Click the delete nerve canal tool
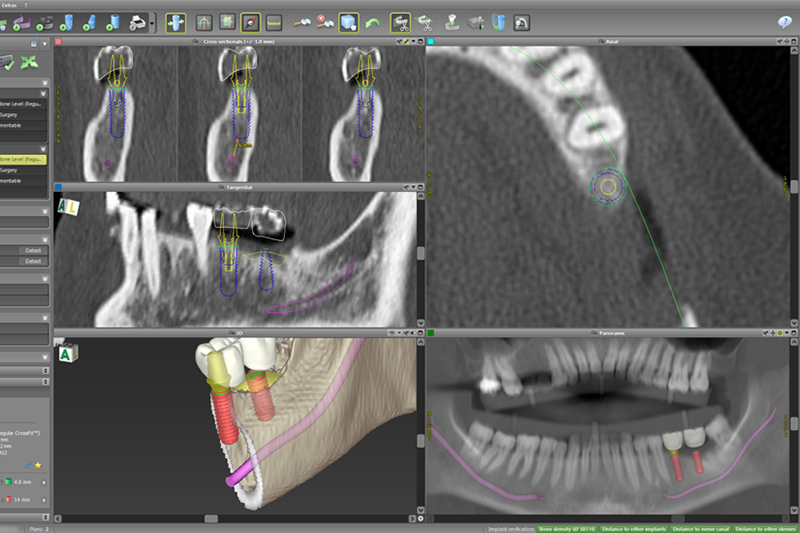Image resolution: width=800 pixels, height=533 pixels. tap(324, 23)
